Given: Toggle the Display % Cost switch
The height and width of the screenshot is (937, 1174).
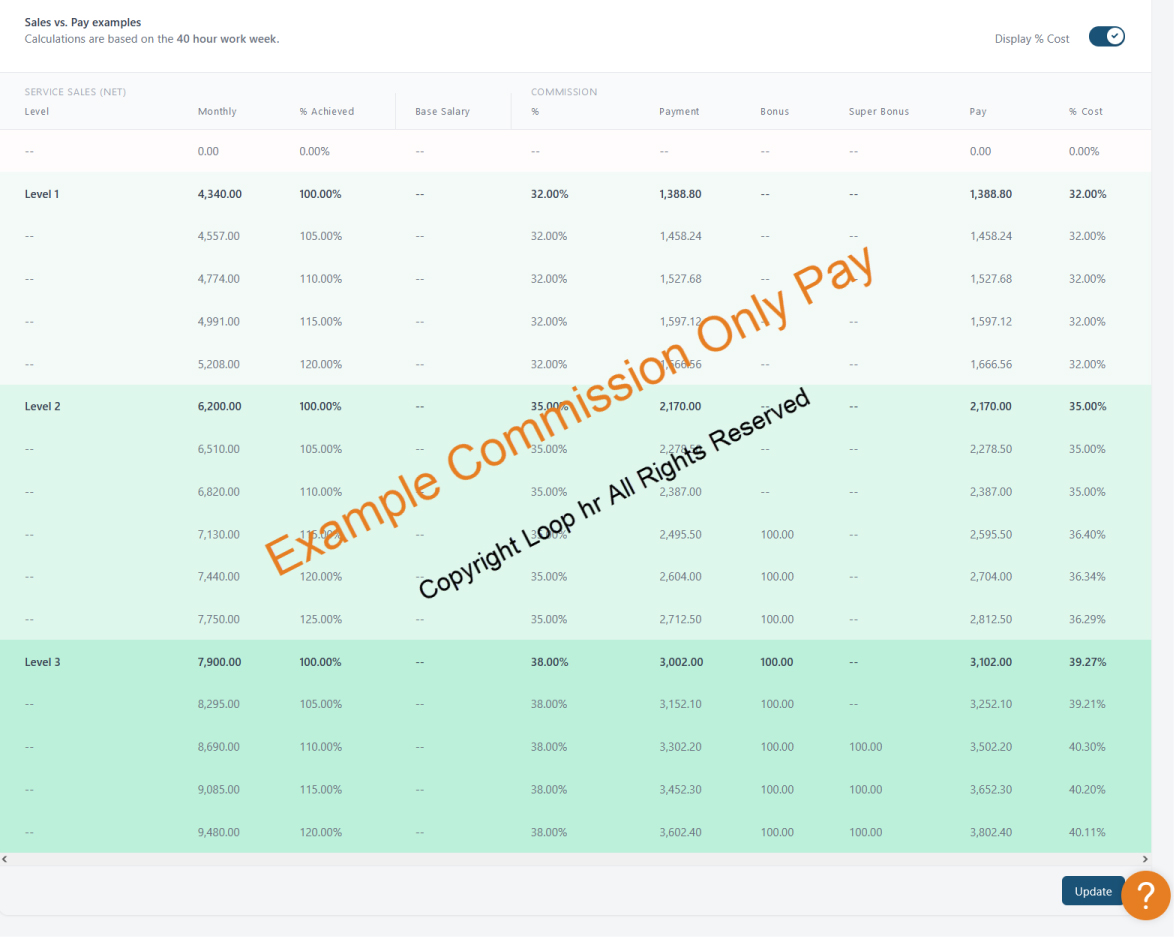Looking at the screenshot, I should (x=1107, y=37).
